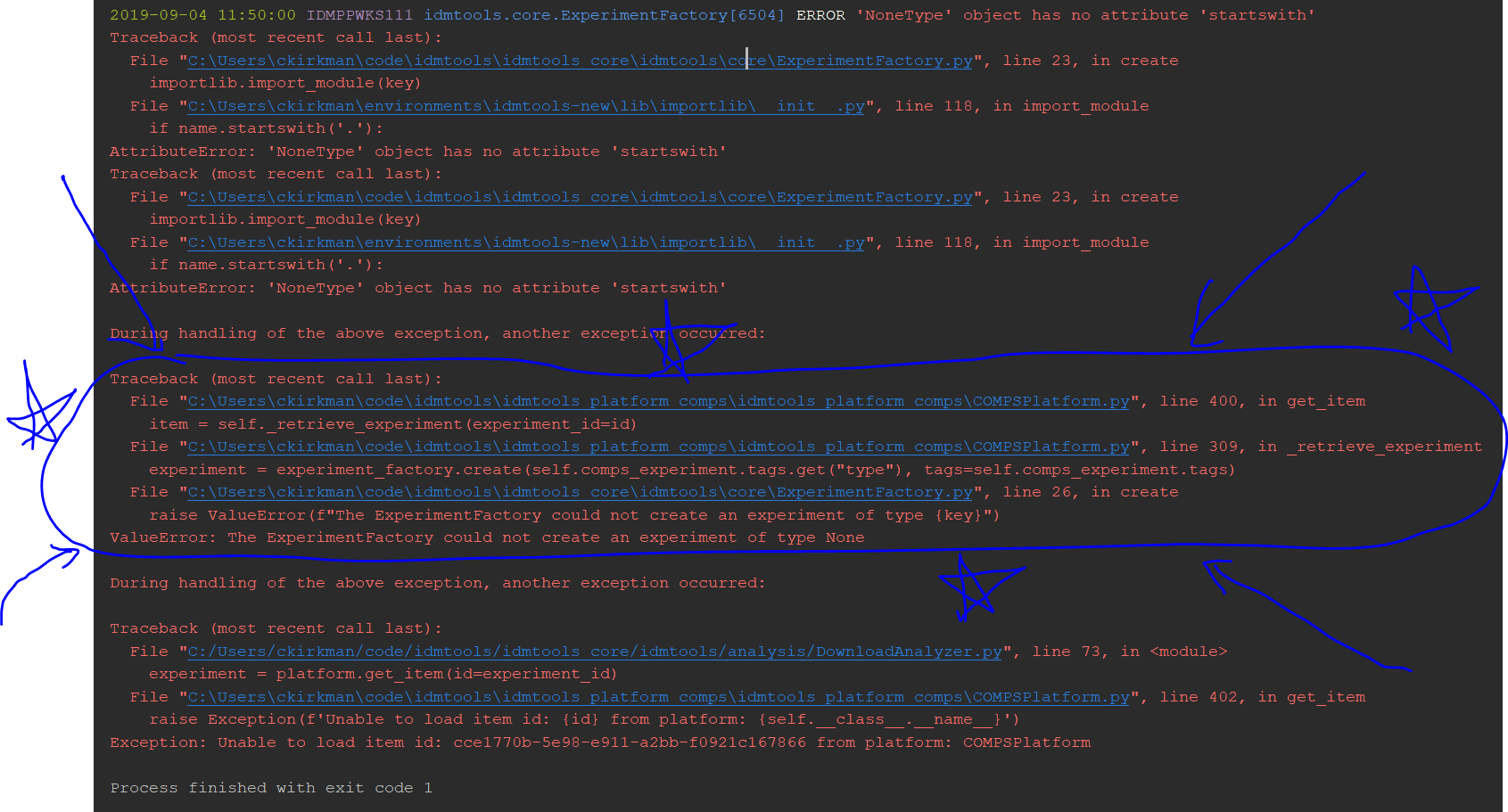This screenshot has height=812, width=1508.
Task: Open COMPSPlatform.py line 402 from last traceback
Action: (x=656, y=696)
